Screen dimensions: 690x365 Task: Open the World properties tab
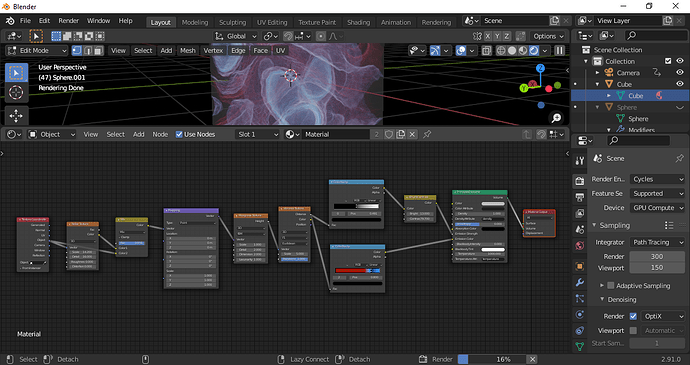[580, 246]
